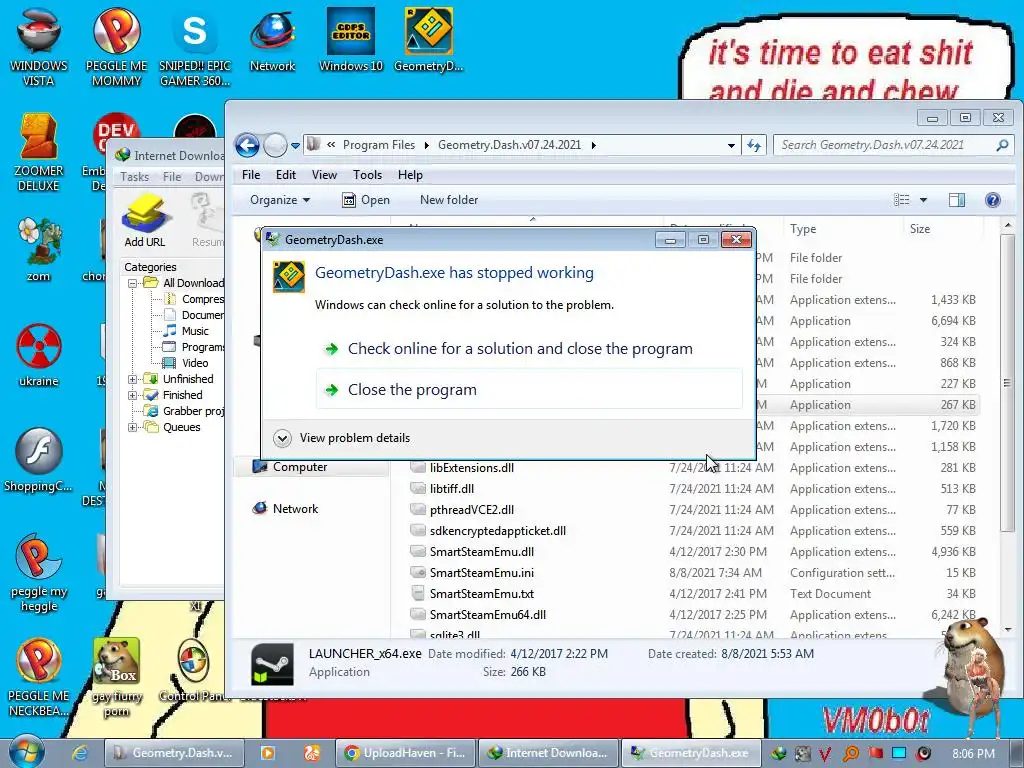The image size is (1024, 768).
Task: Open the recent pages dropdown arrow
Action: coord(295,146)
